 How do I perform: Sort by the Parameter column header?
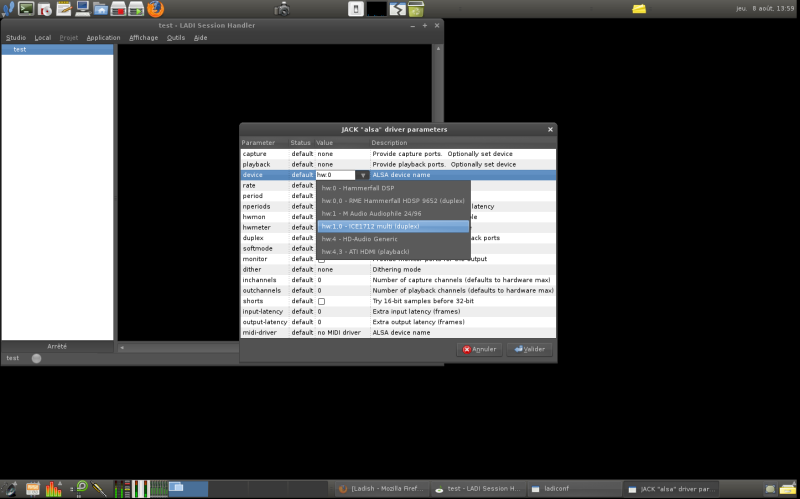pos(264,143)
